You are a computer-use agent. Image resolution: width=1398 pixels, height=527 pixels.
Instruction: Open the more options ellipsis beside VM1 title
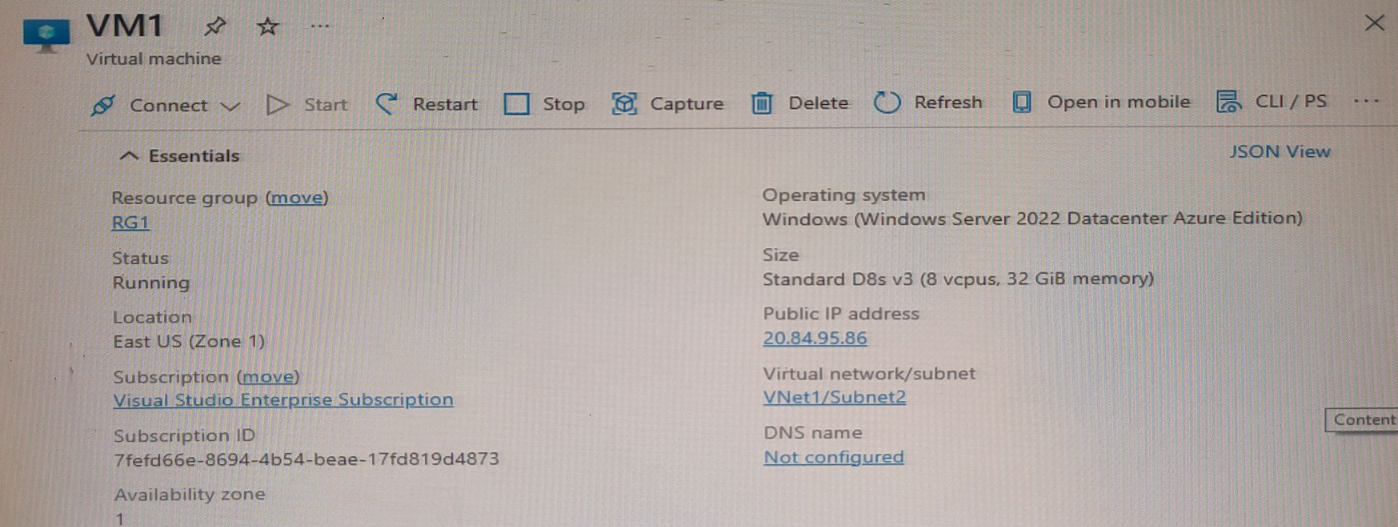pos(318,26)
